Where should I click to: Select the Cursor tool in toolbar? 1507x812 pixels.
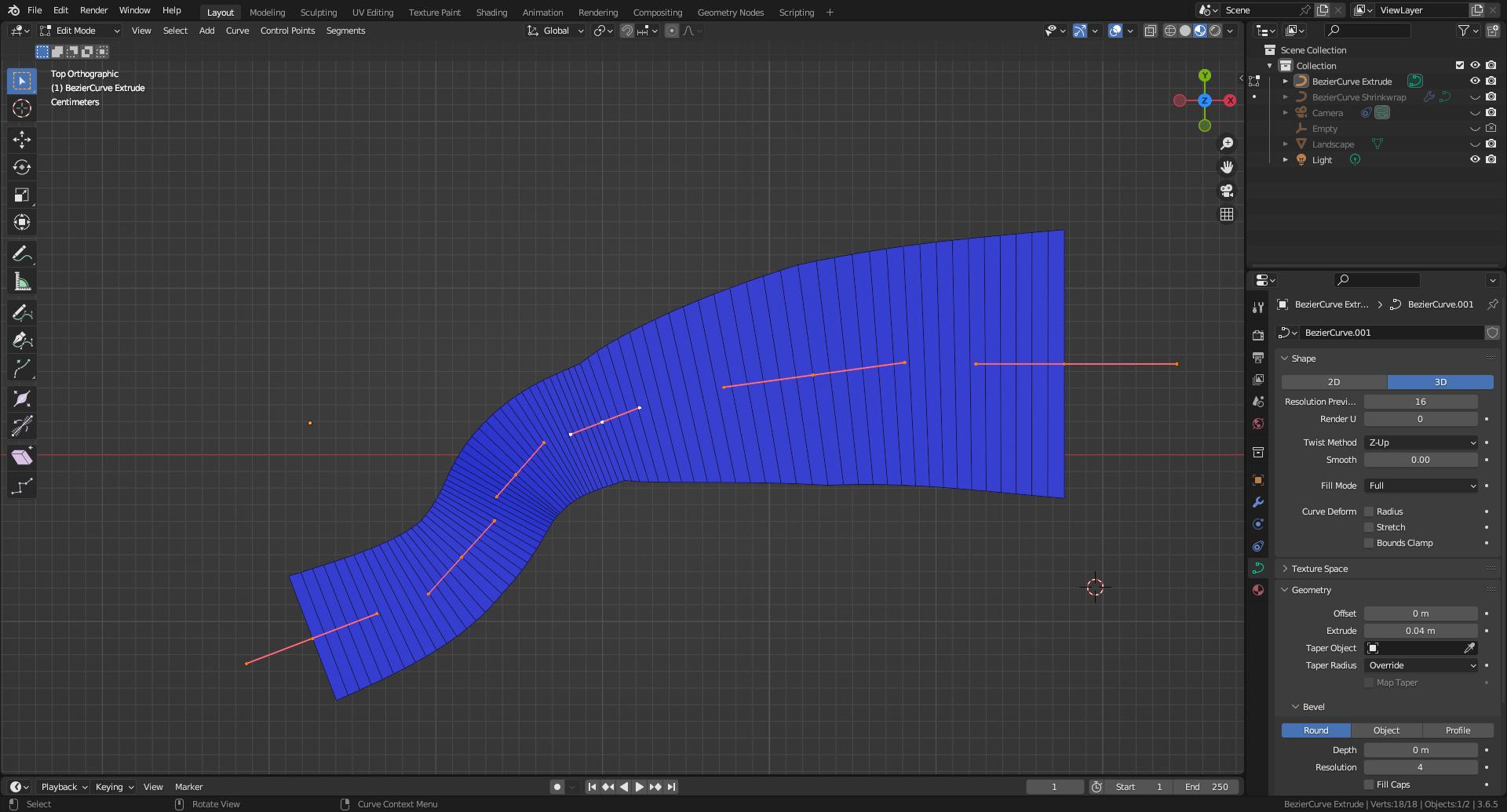tap(22, 108)
